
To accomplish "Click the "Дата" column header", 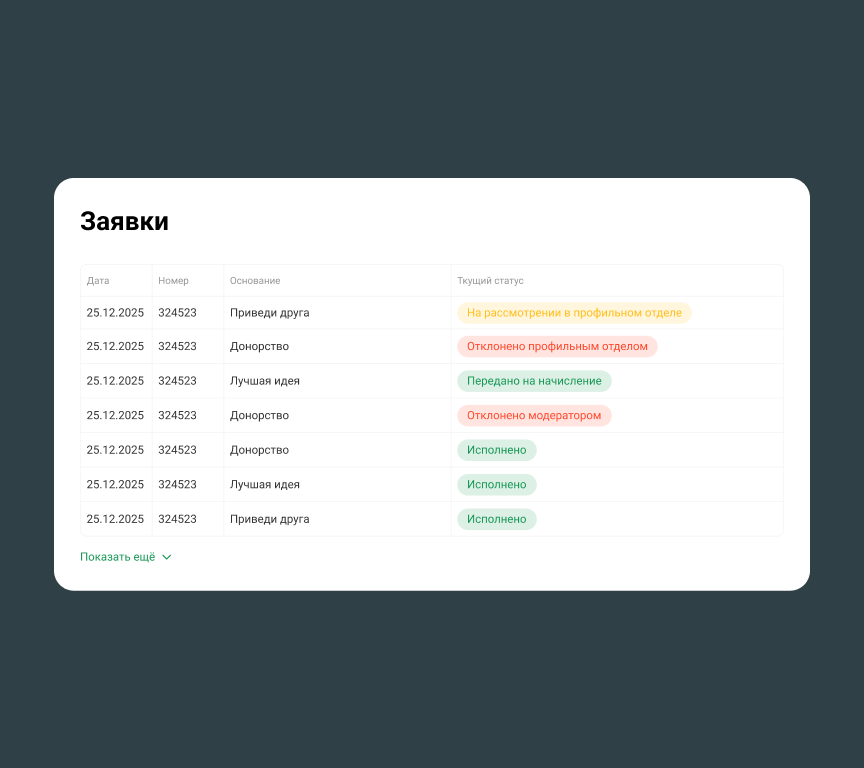I will click(98, 281).
